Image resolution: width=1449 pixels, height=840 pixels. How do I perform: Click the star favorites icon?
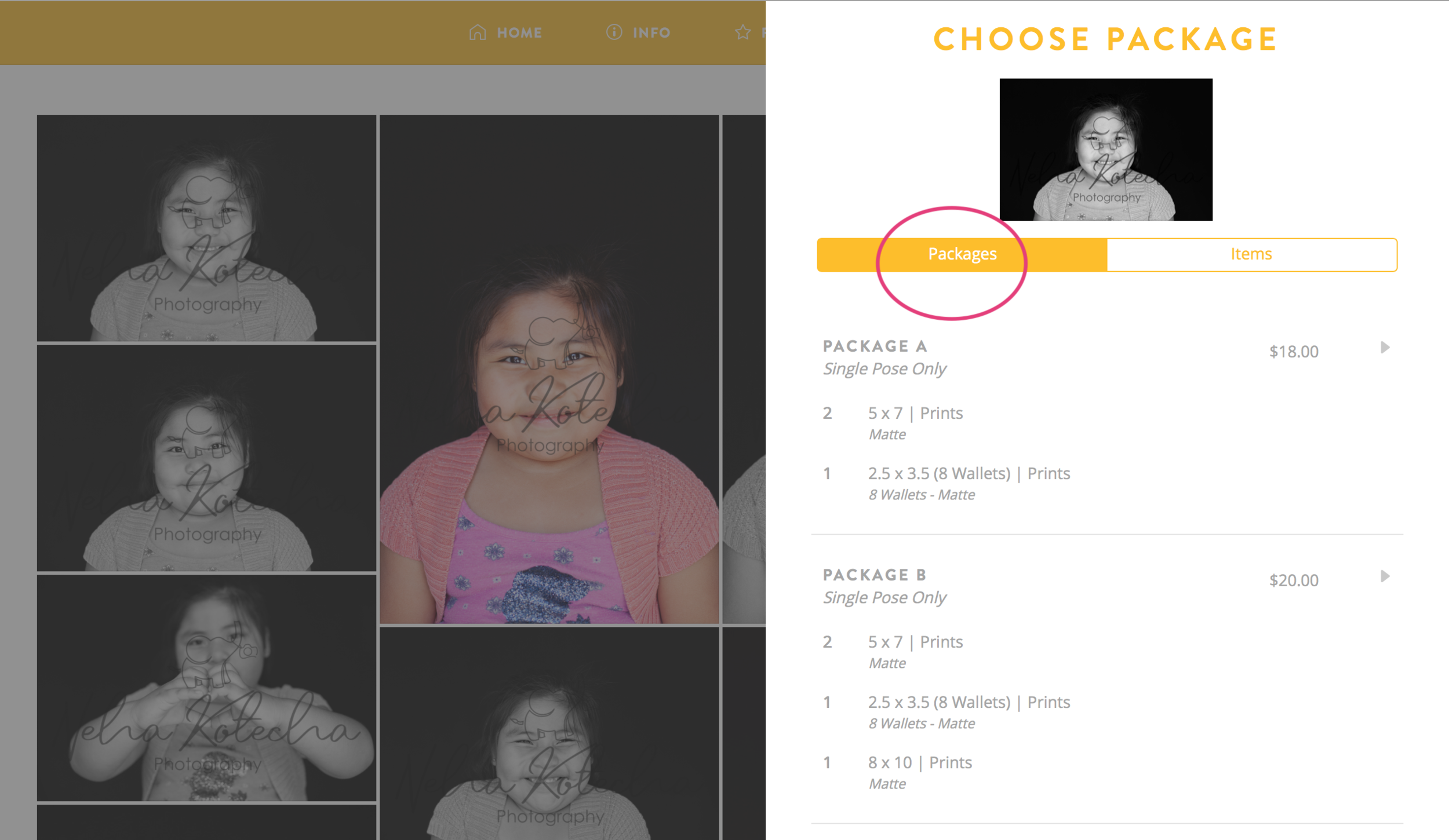[x=742, y=32]
